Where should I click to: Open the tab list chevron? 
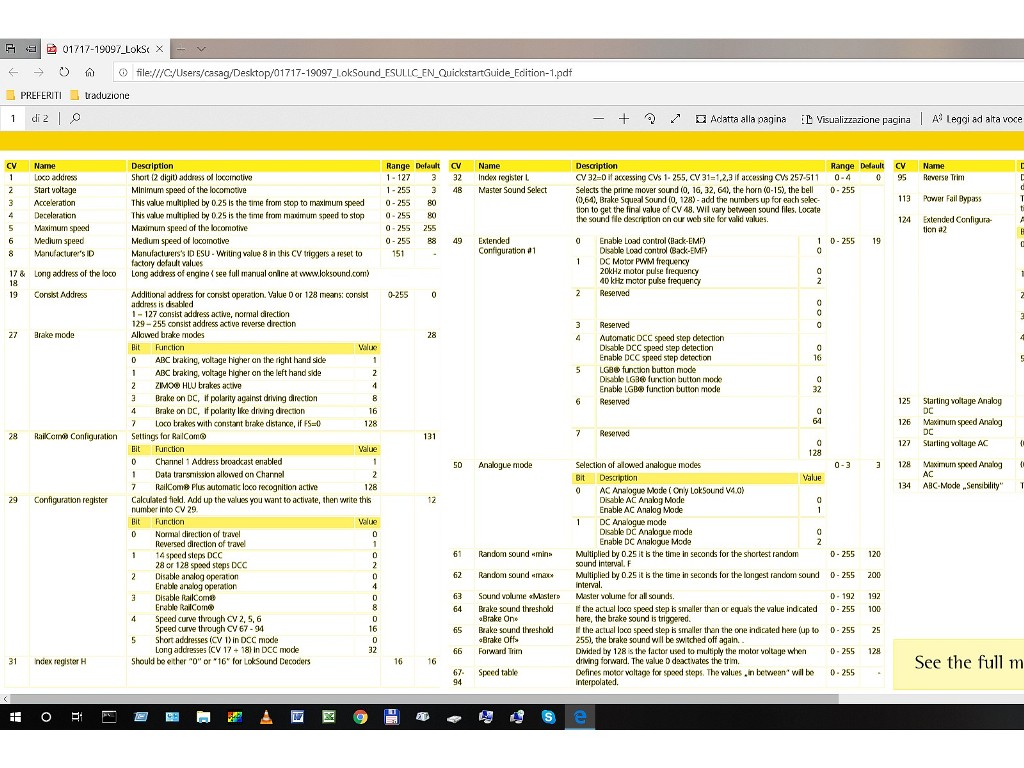[201, 48]
